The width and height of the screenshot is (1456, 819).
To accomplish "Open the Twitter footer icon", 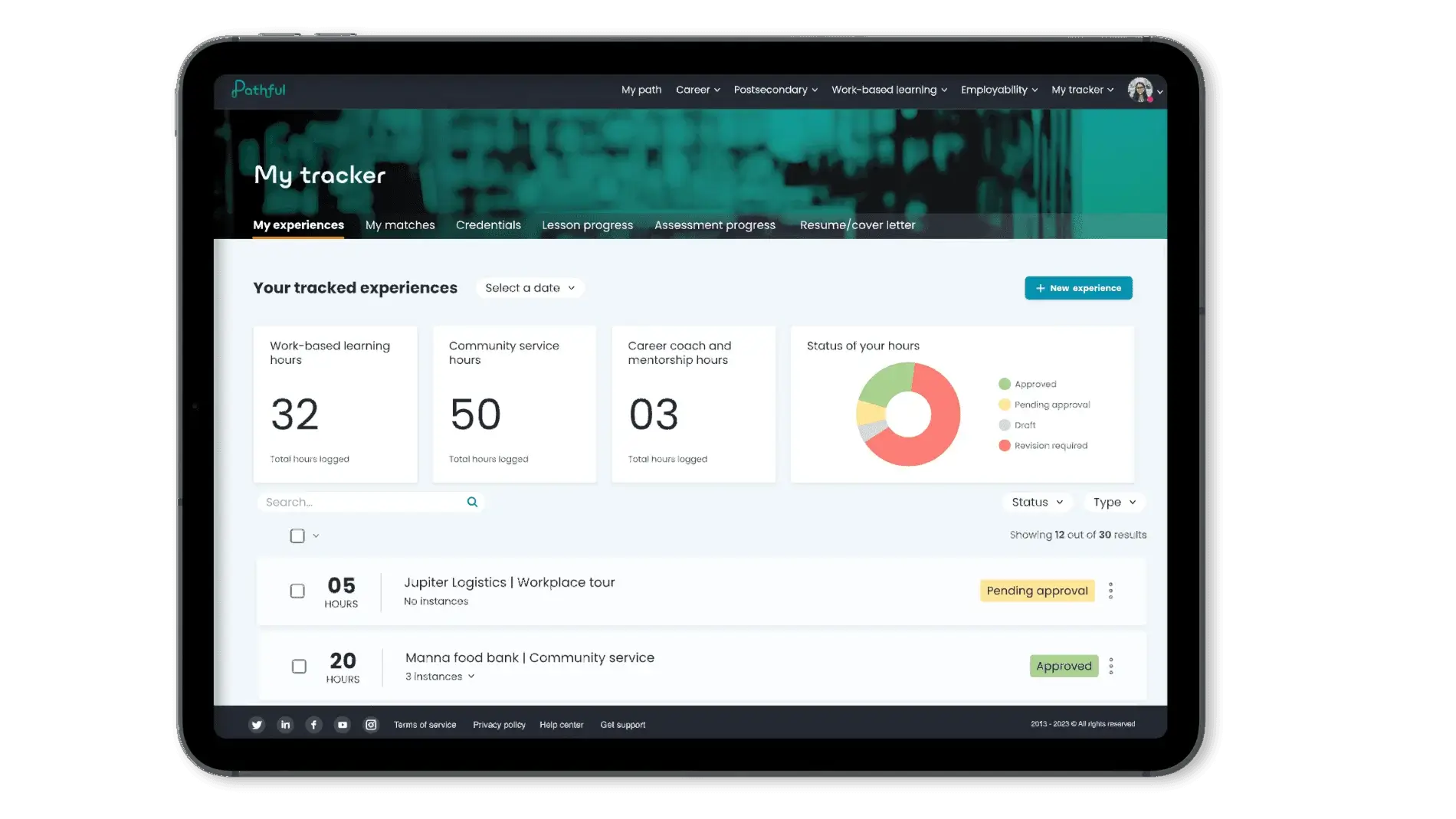I will pos(257,725).
